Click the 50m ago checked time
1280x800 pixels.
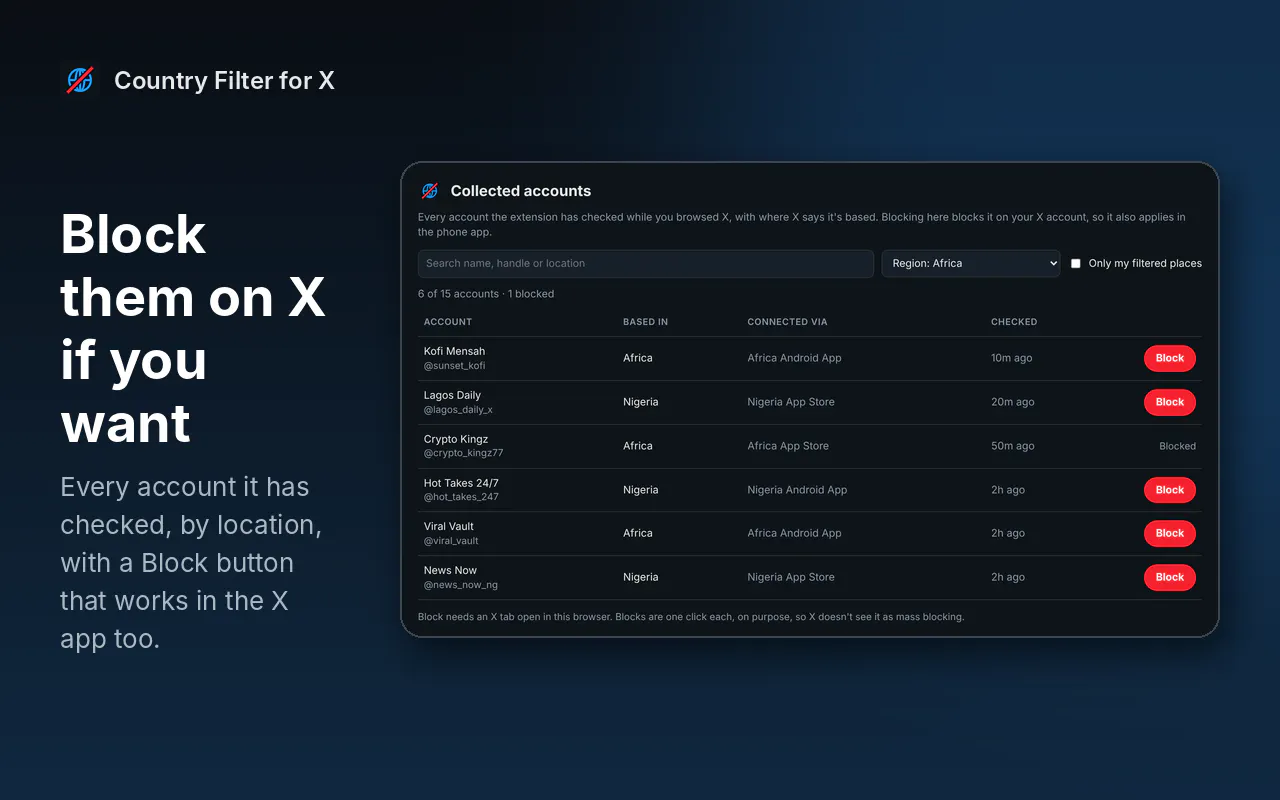pyautogui.click(x=1013, y=446)
